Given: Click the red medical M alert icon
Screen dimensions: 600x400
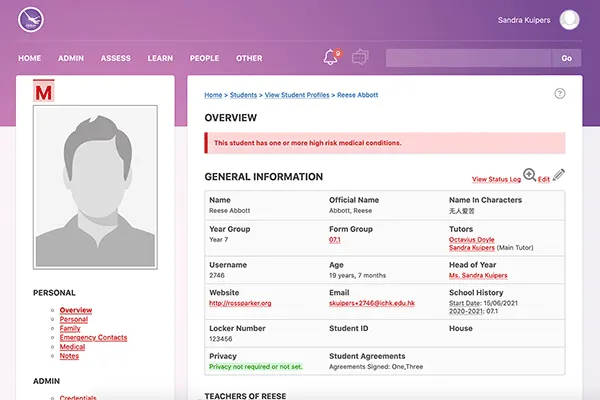Looking at the screenshot, I should [43, 93].
